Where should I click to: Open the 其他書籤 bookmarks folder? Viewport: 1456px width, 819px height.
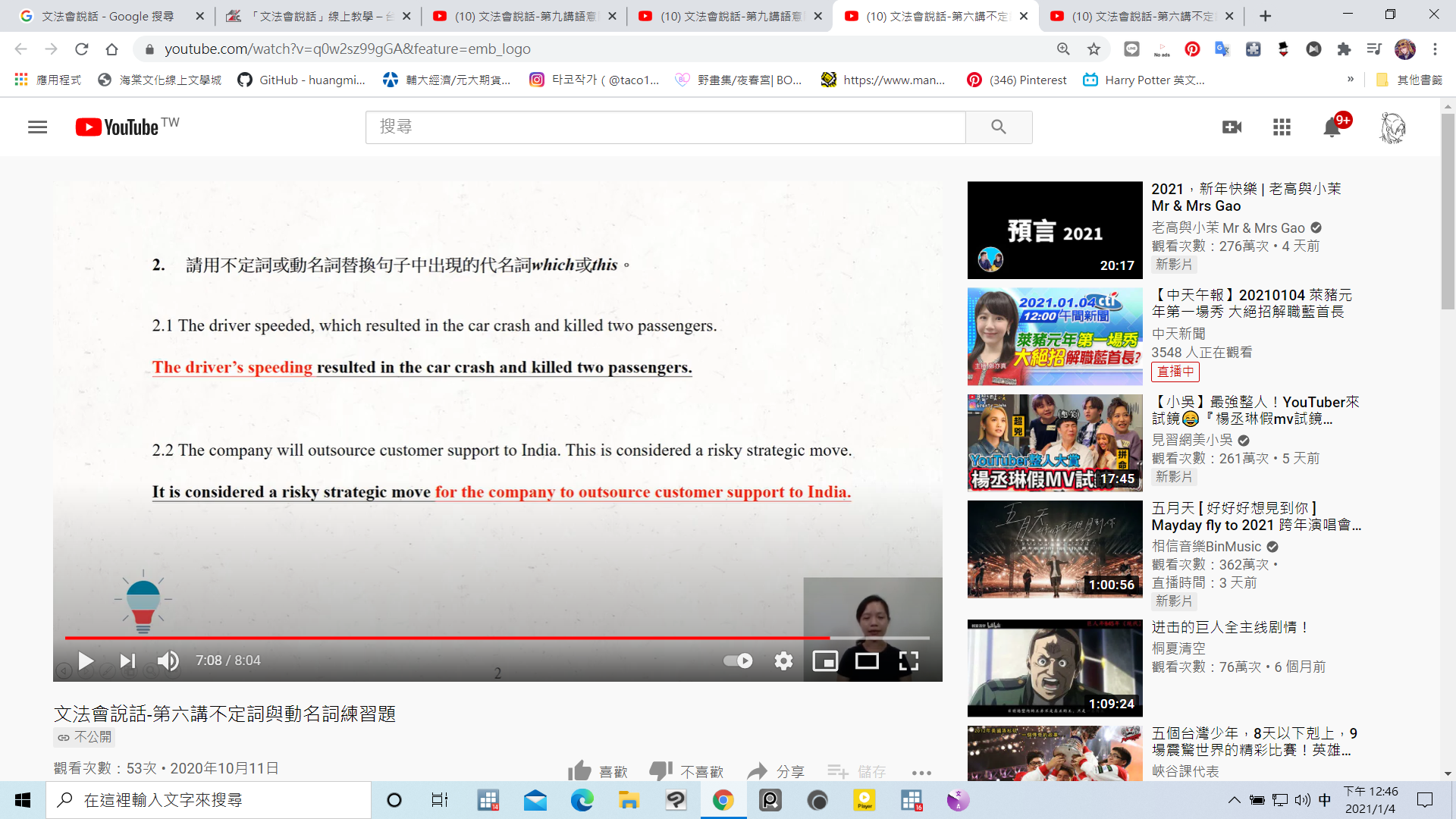click(1409, 80)
